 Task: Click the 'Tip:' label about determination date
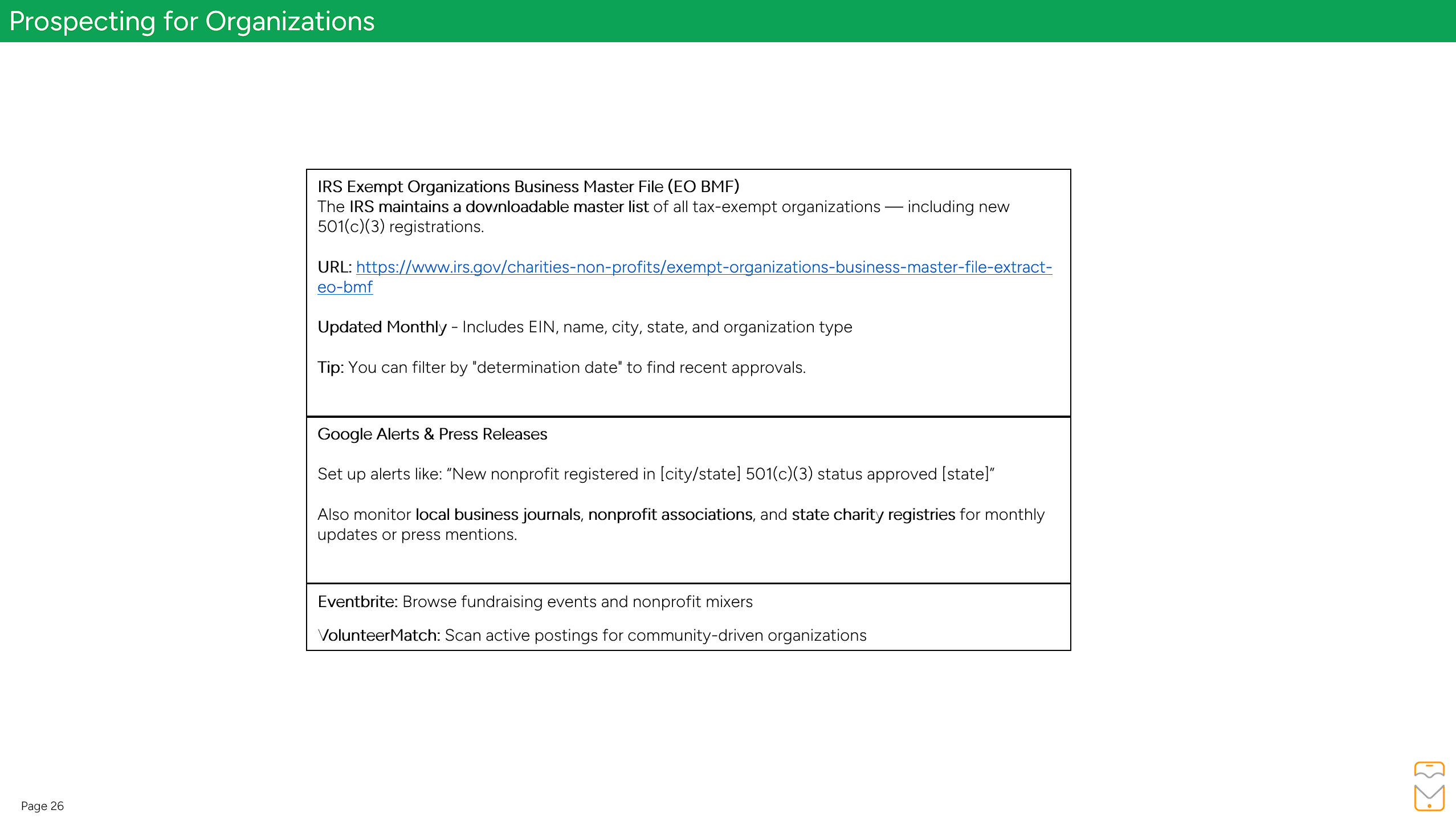[331, 367]
